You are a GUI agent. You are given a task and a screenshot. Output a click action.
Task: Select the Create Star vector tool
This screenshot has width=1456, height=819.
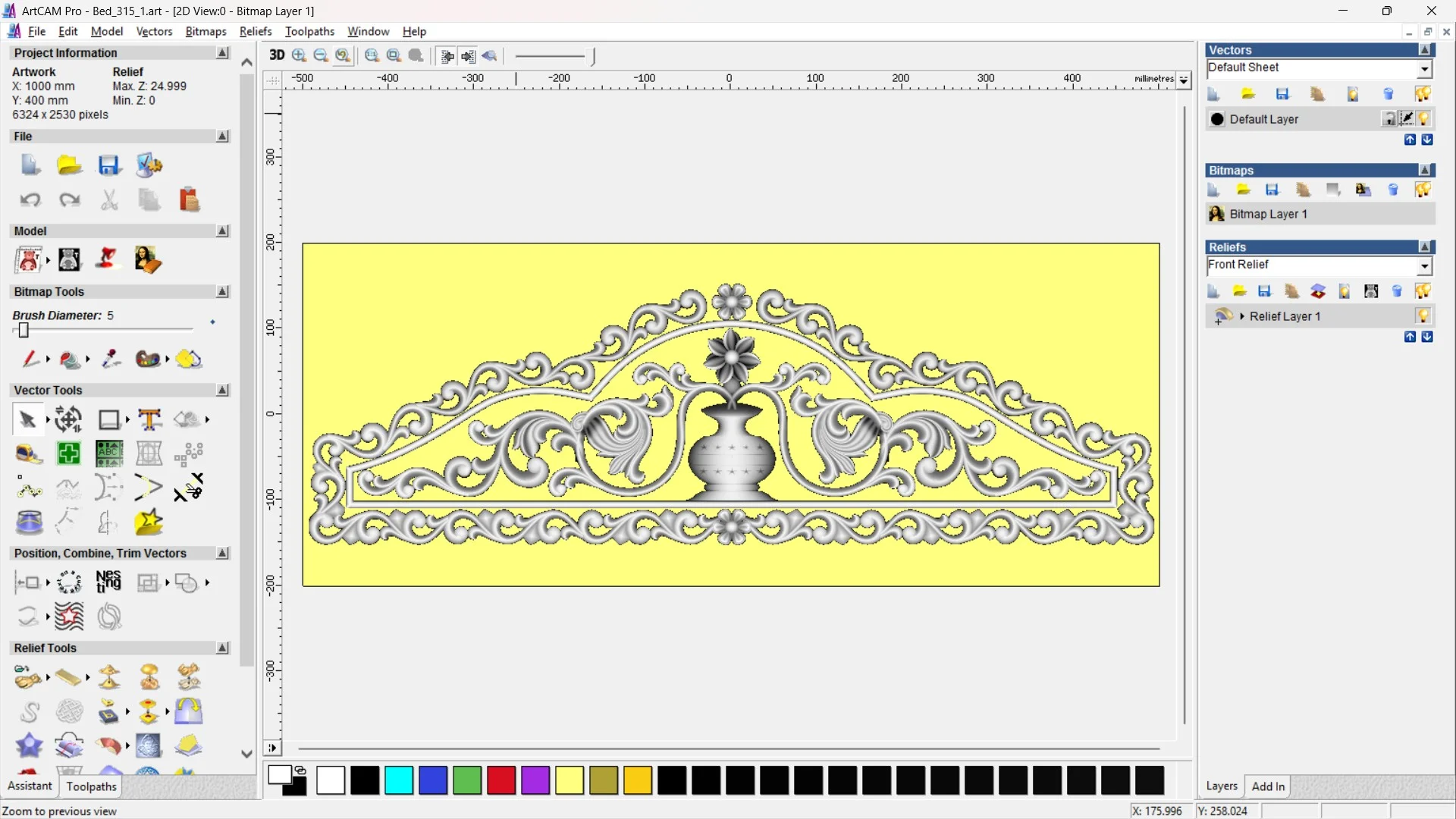click(x=149, y=522)
